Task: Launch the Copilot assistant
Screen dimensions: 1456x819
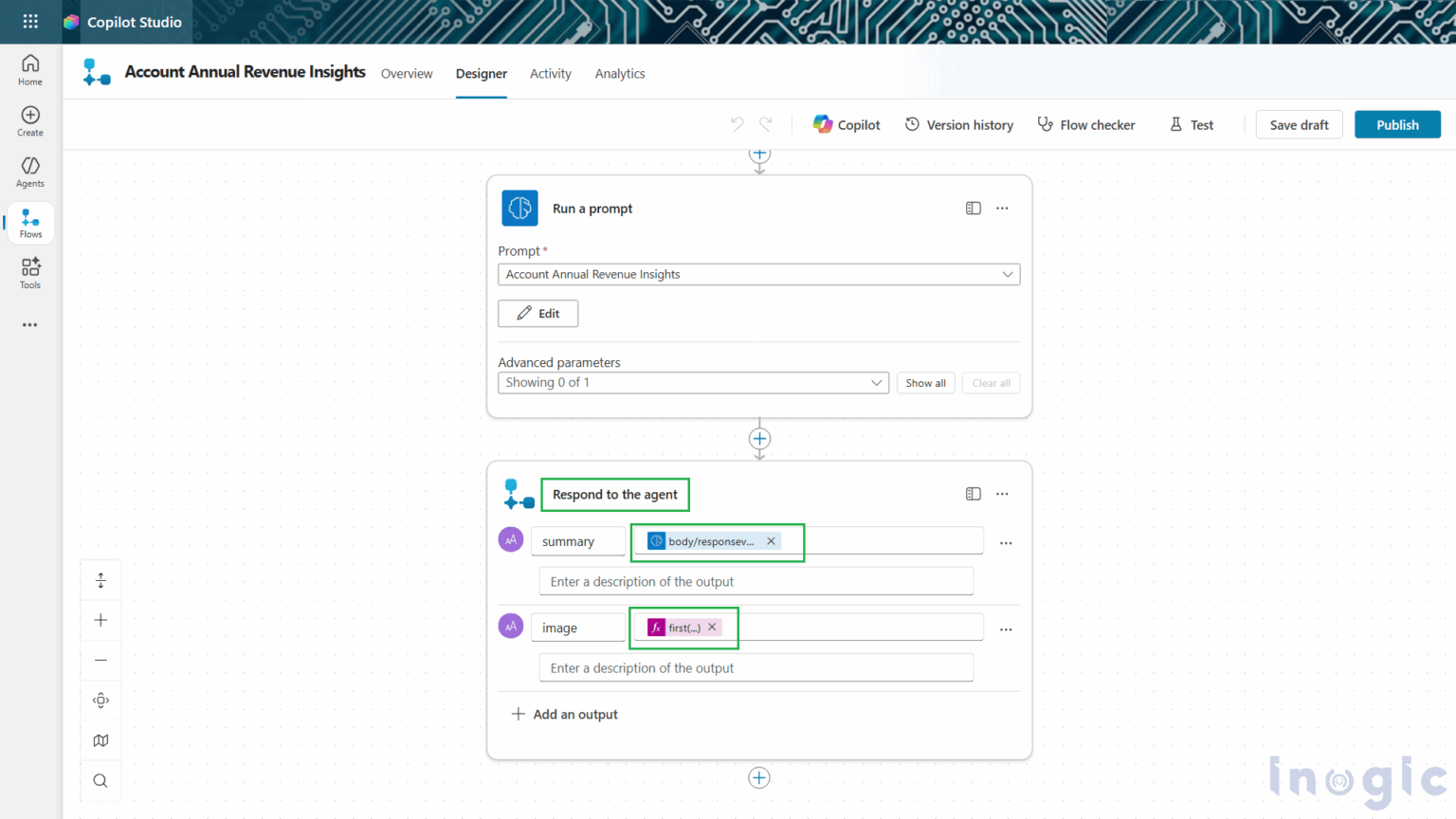Action: 846,124
